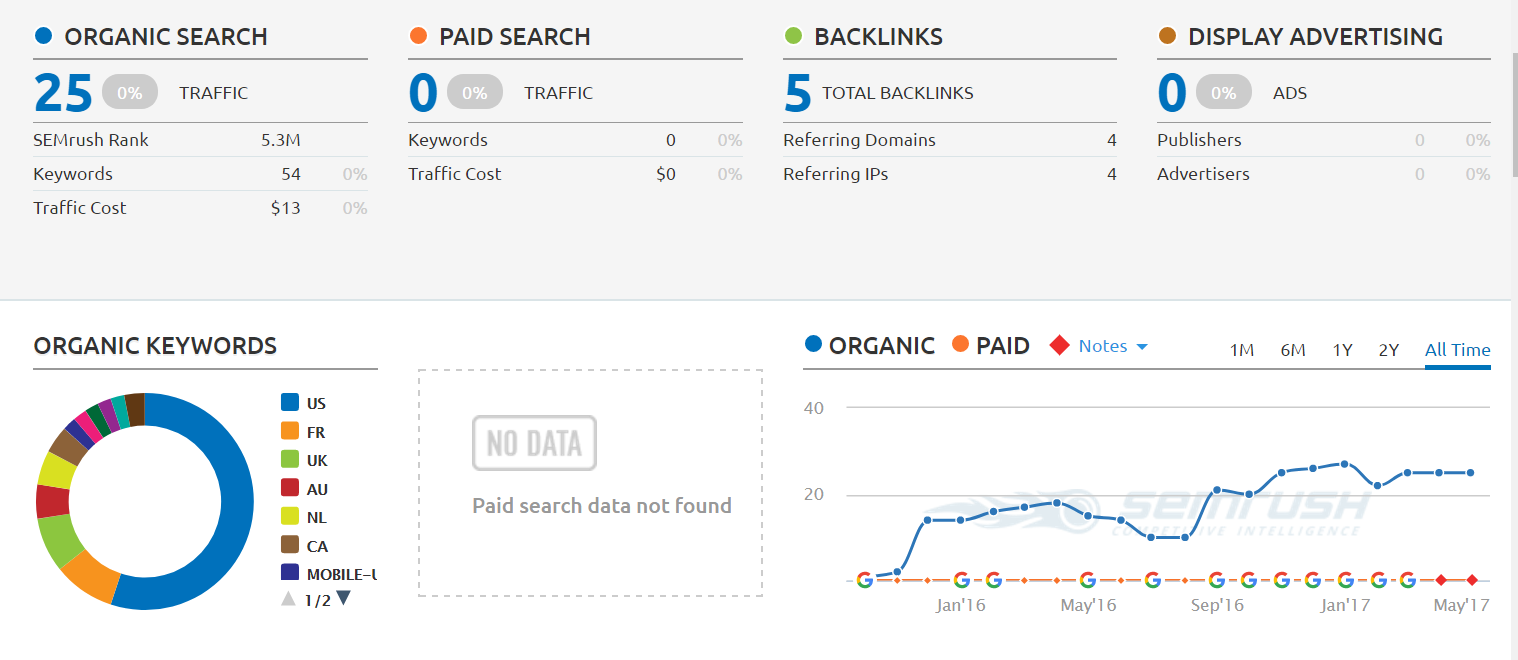Switch chart range to 6M
Viewport: 1518px width, 660px height.
point(1293,350)
